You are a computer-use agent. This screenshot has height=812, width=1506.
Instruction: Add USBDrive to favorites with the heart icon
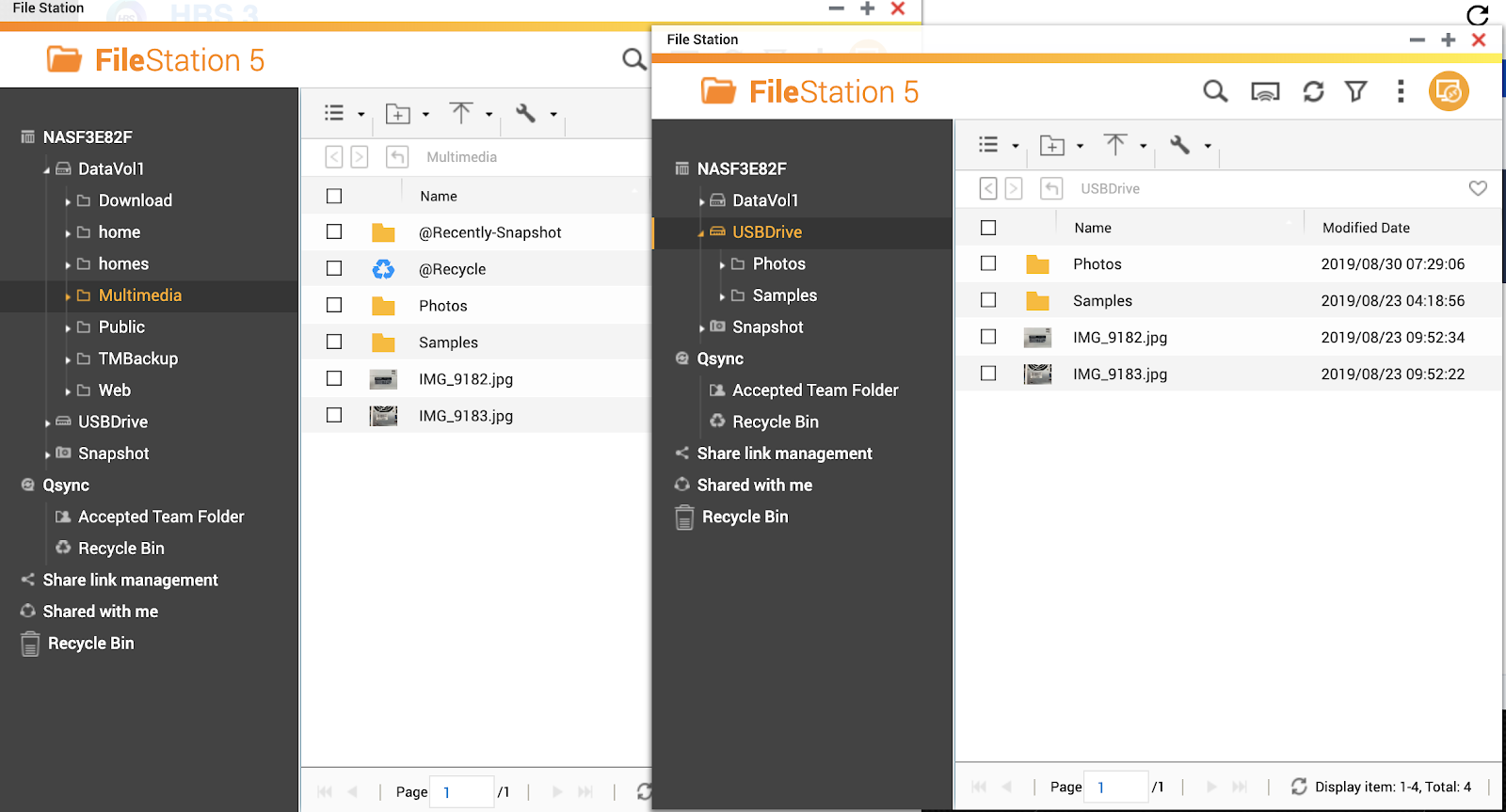click(x=1478, y=188)
